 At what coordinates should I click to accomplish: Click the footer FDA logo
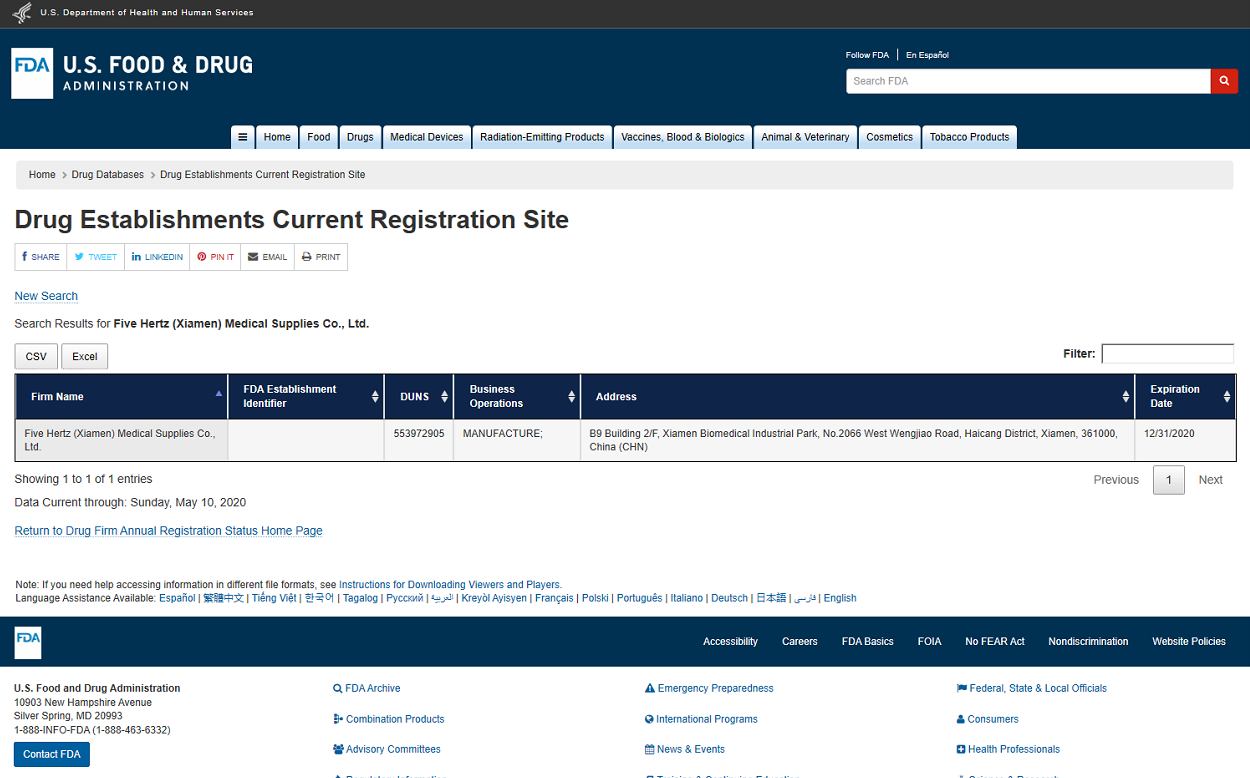tap(28, 642)
